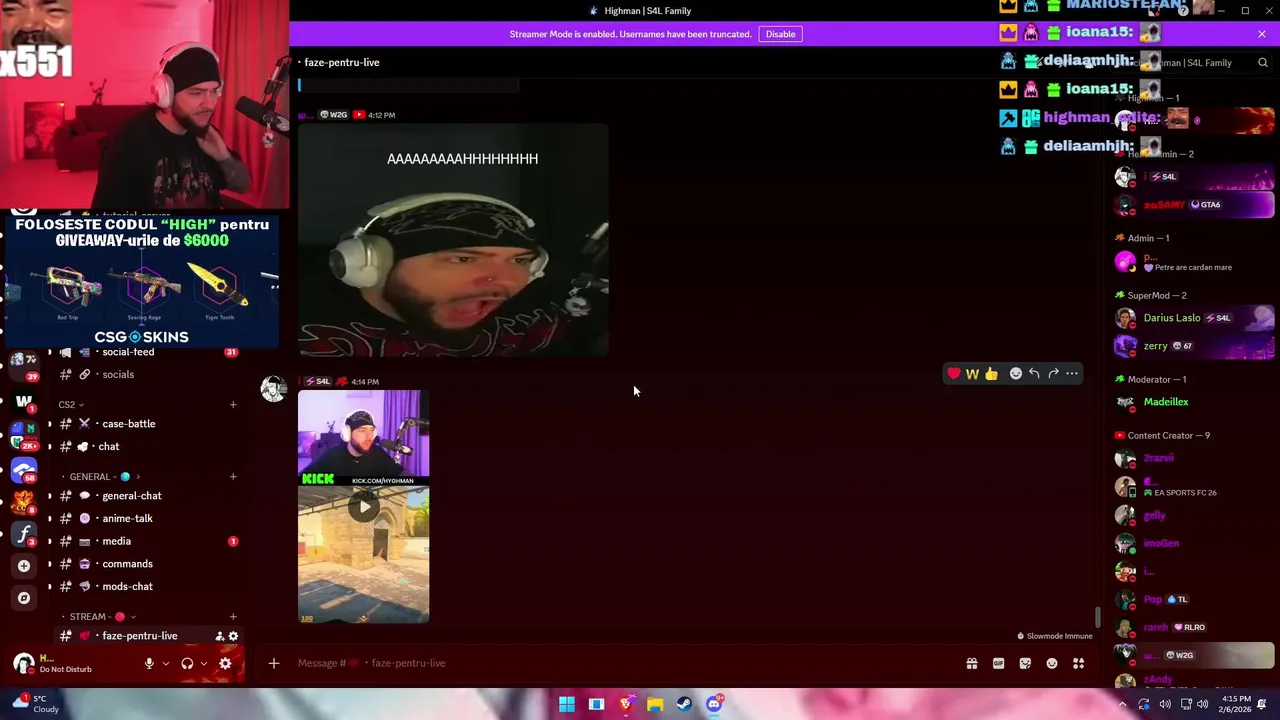Open the anime-talk channel

[x=147, y=519]
